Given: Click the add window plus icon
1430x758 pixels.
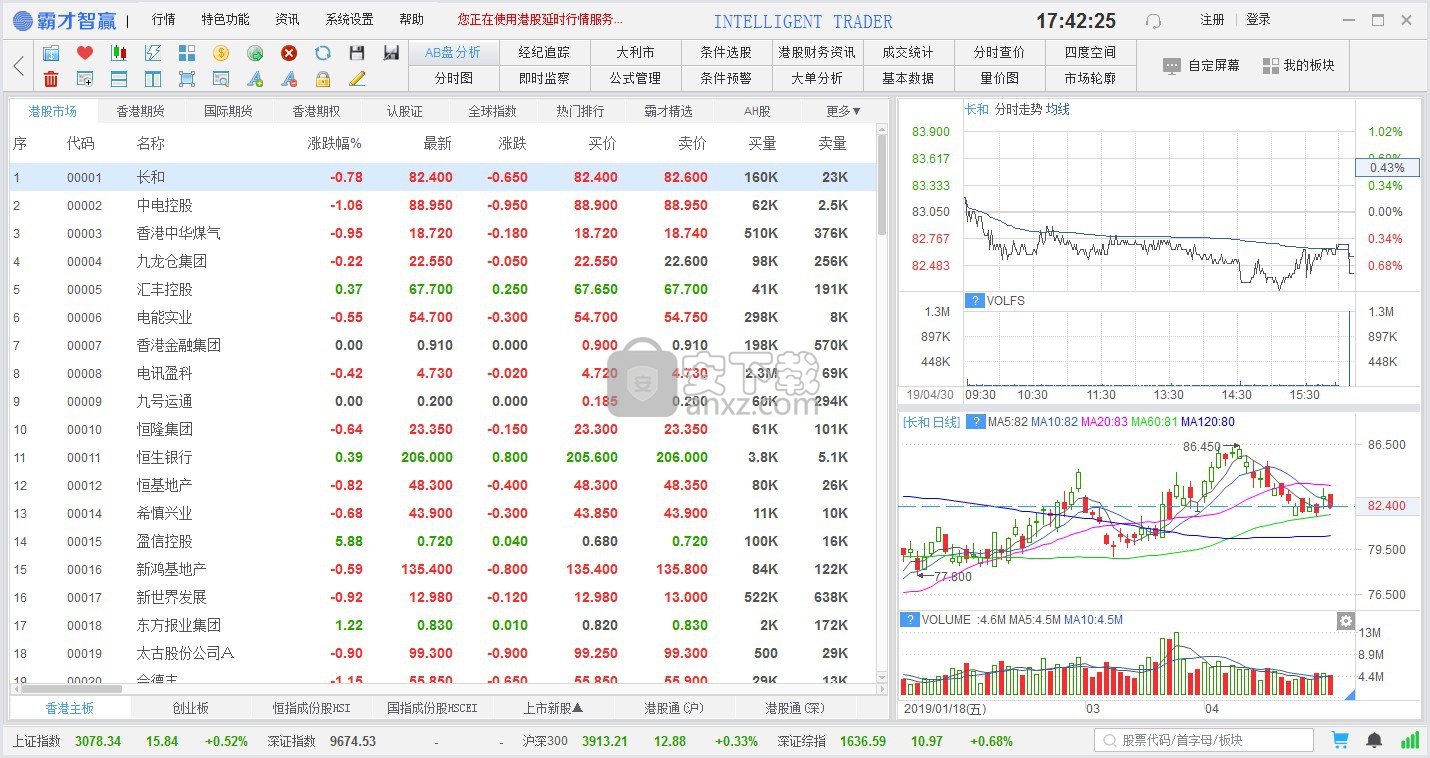Looking at the screenshot, I should (85, 79).
